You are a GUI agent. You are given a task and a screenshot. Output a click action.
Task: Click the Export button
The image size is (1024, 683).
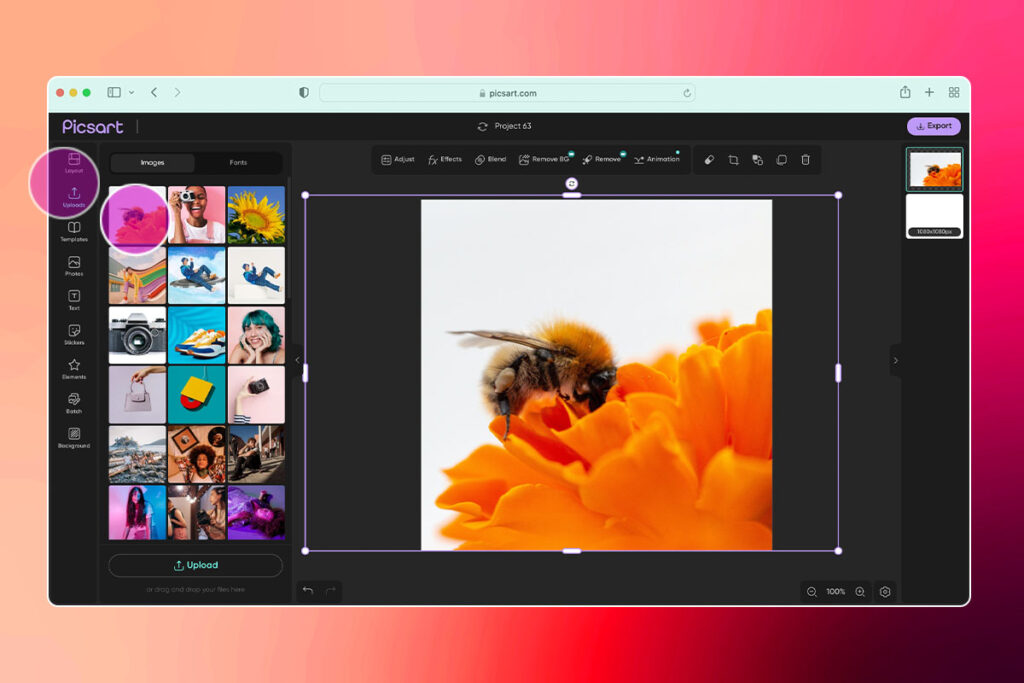click(x=934, y=126)
